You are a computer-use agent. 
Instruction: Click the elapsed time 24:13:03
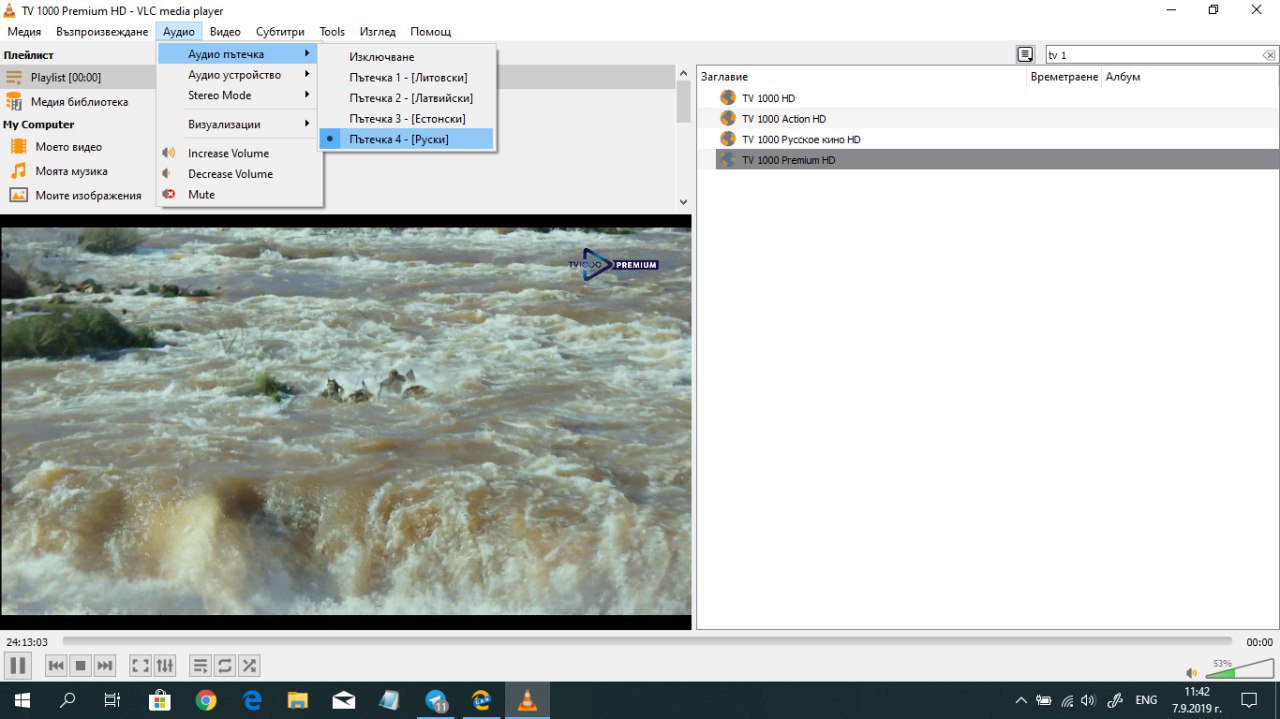27,642
